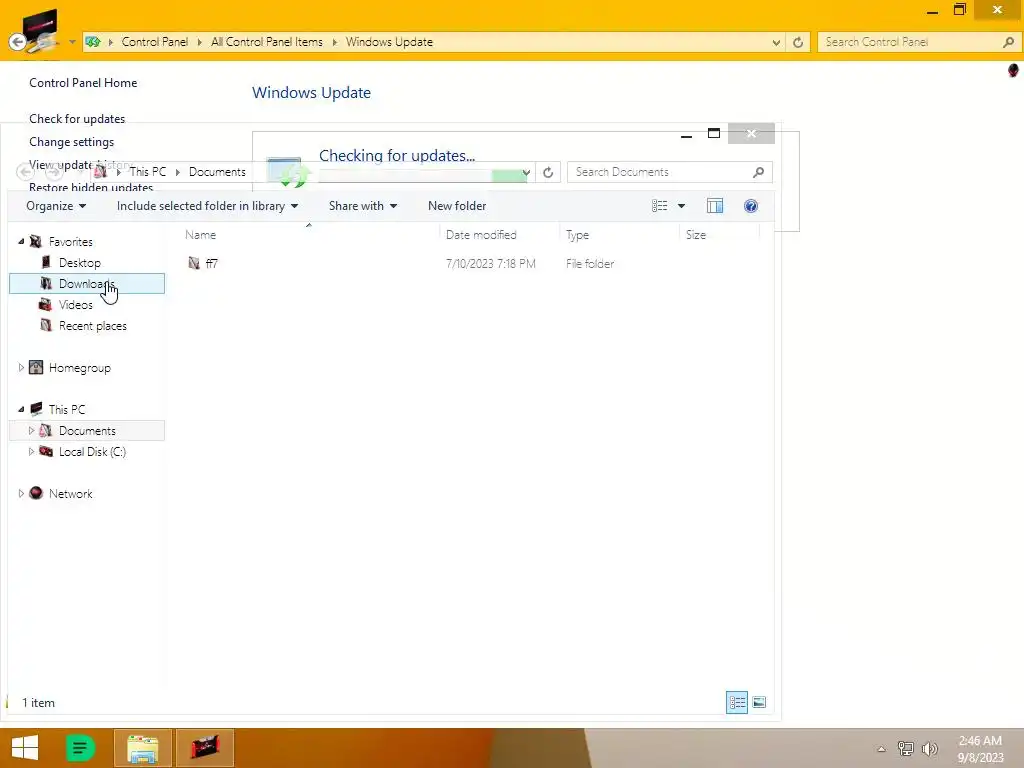Open Explorer help icon
1024x768 pixels.
(x=750, y=206)
